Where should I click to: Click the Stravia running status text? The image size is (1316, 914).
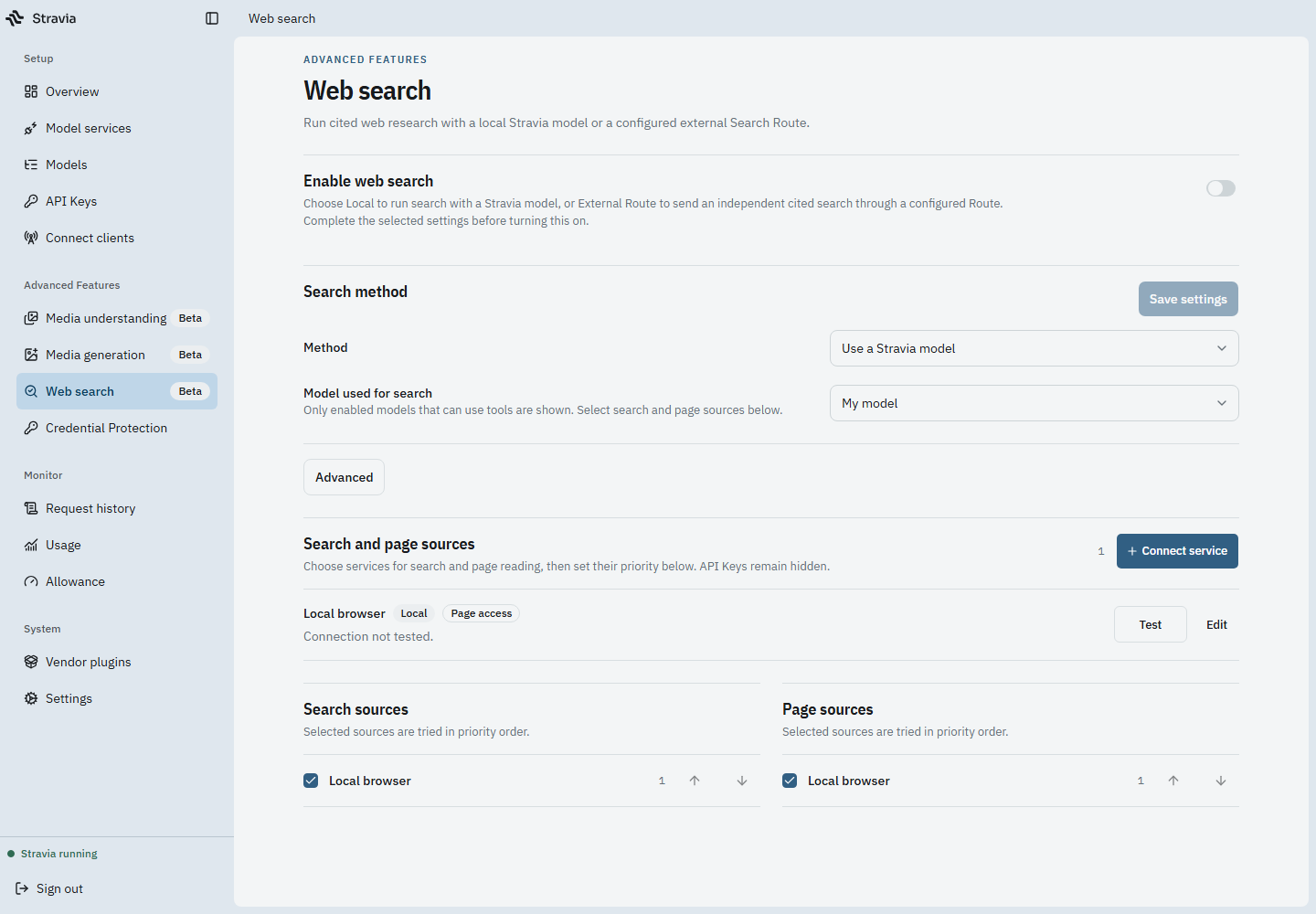[59, 854]
